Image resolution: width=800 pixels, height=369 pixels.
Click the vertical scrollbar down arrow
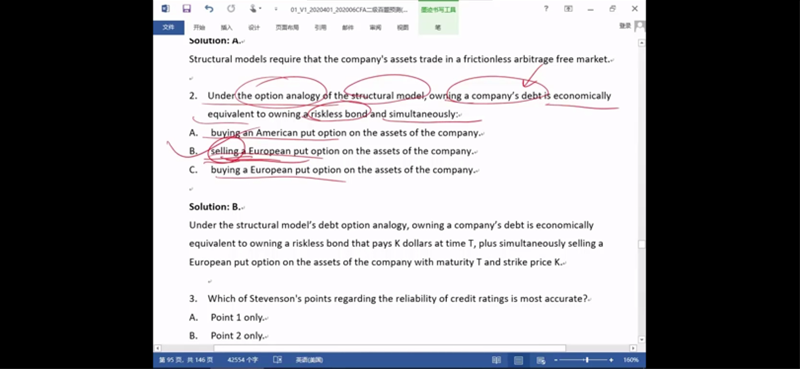coord(641,340)
